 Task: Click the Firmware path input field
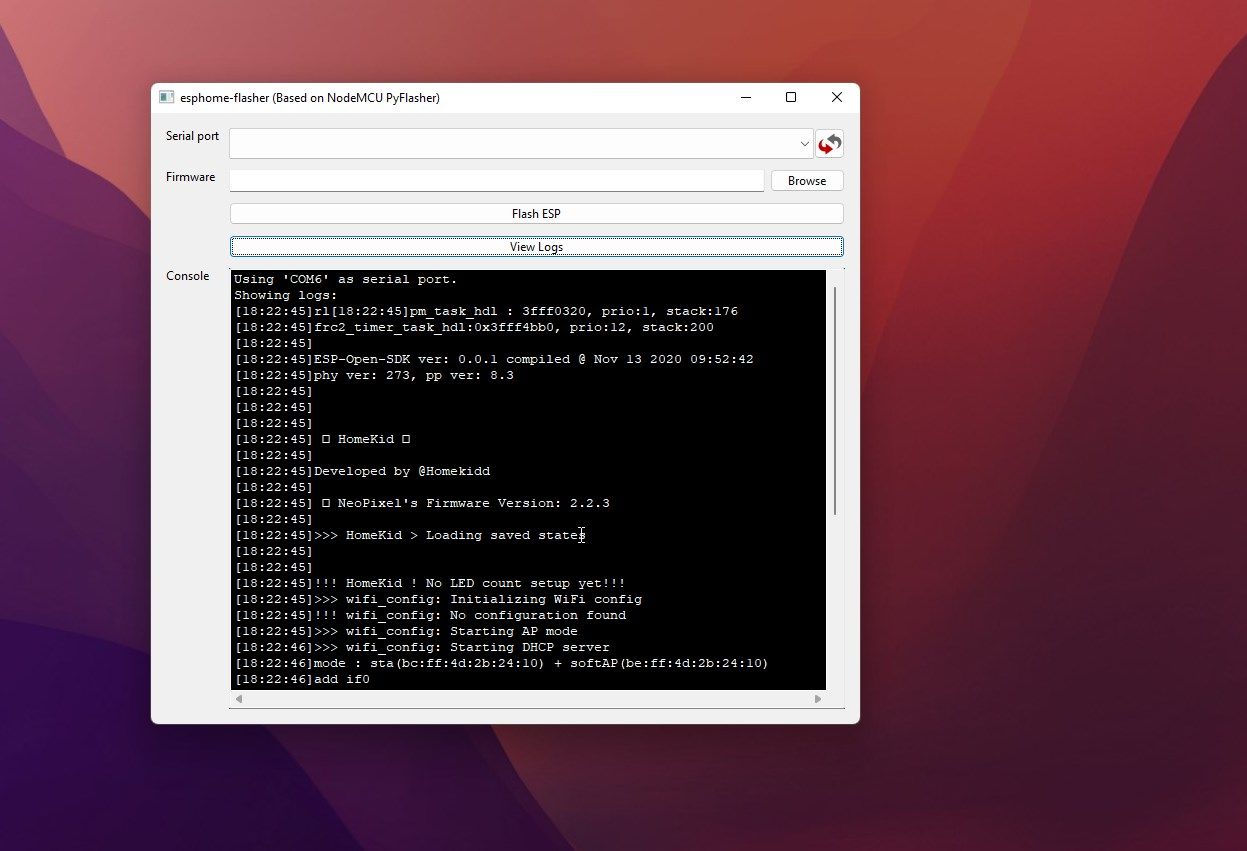[497, 180]
